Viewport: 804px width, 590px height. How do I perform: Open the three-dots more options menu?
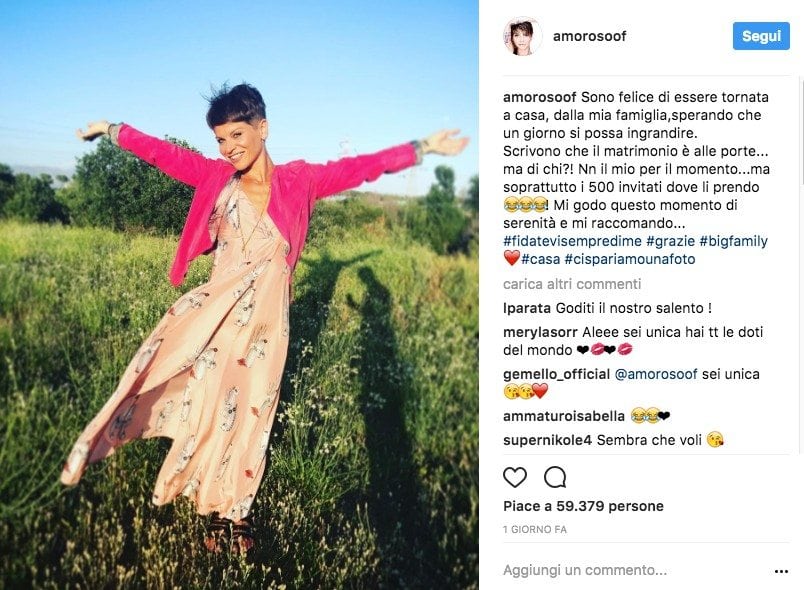tap(781, 571)
